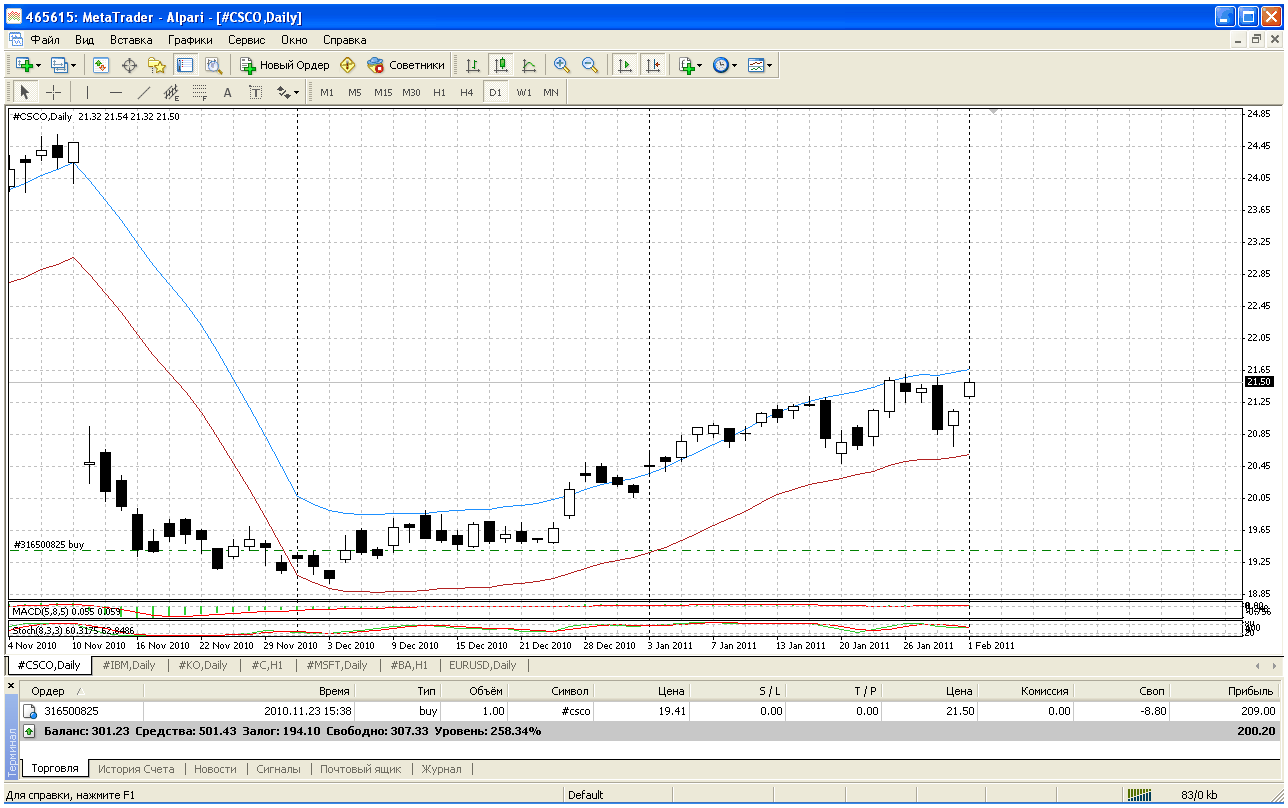Expand the new chart dropdown arrow
This screenshot has height=808, width=1288.
click(x=39, y=65)
